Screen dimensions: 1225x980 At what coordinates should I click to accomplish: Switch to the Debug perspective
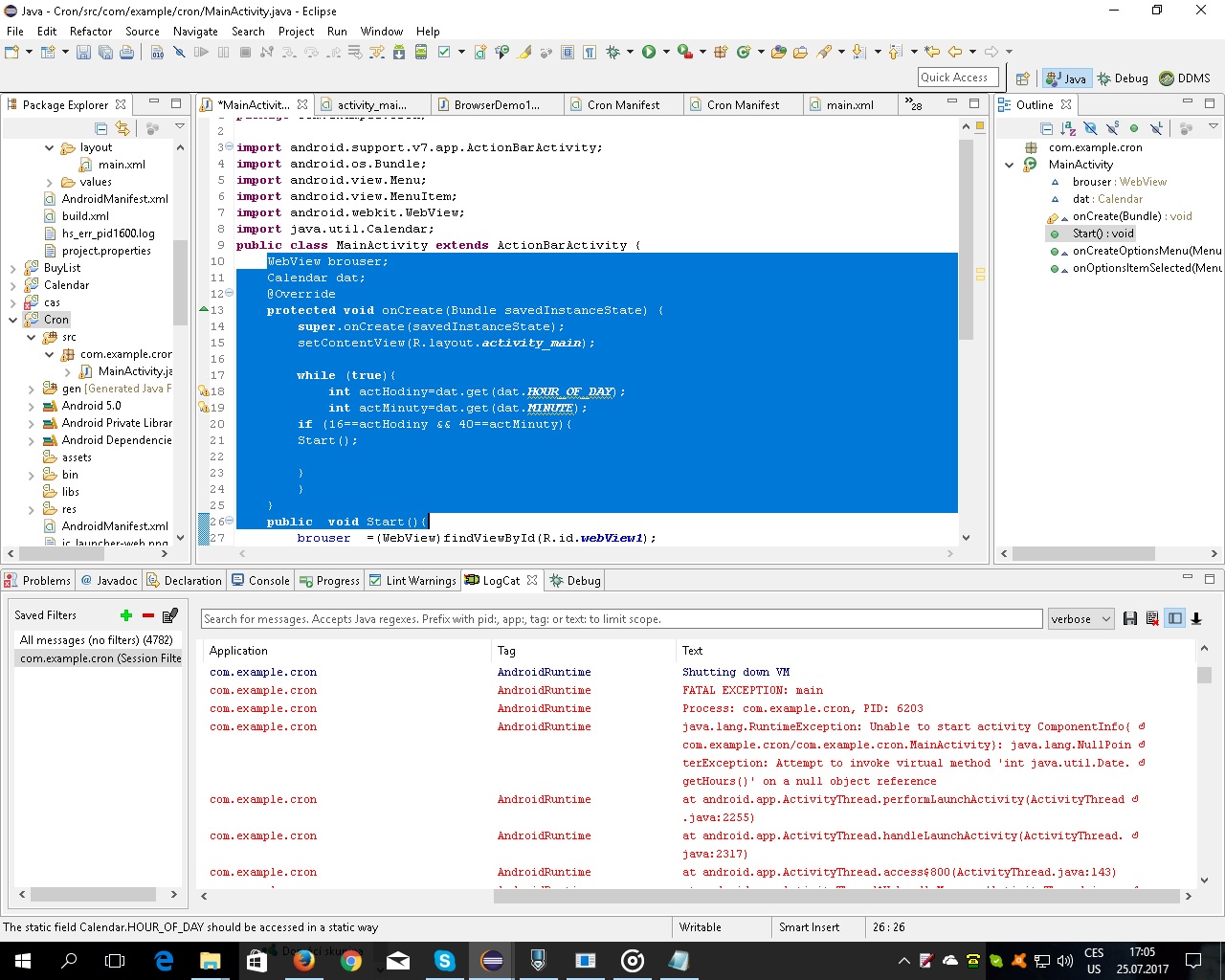(x=1123, y=78)
